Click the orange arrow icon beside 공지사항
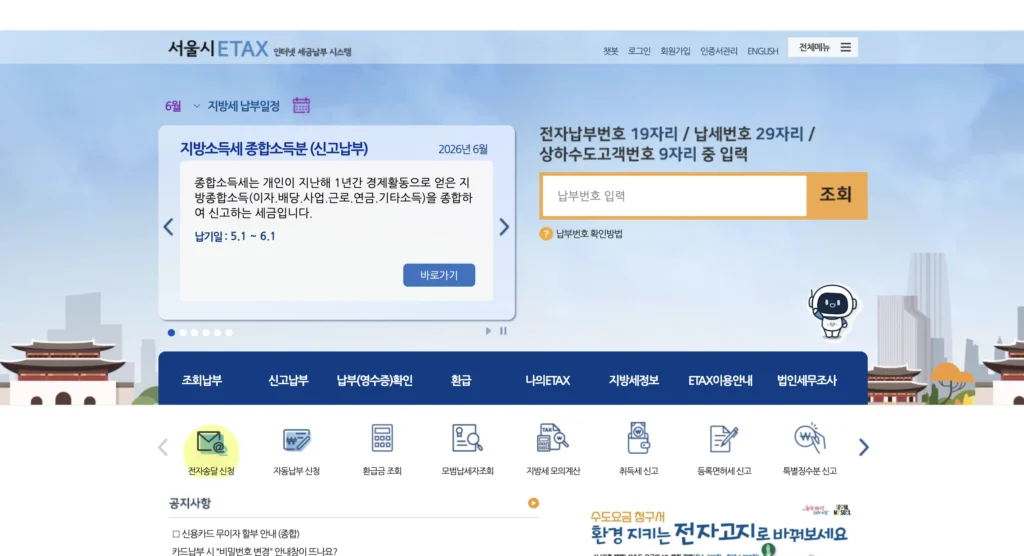Image resolution: width=1024 pixels, height=556 pixels. pyautogui.click(x=533, y=503)
